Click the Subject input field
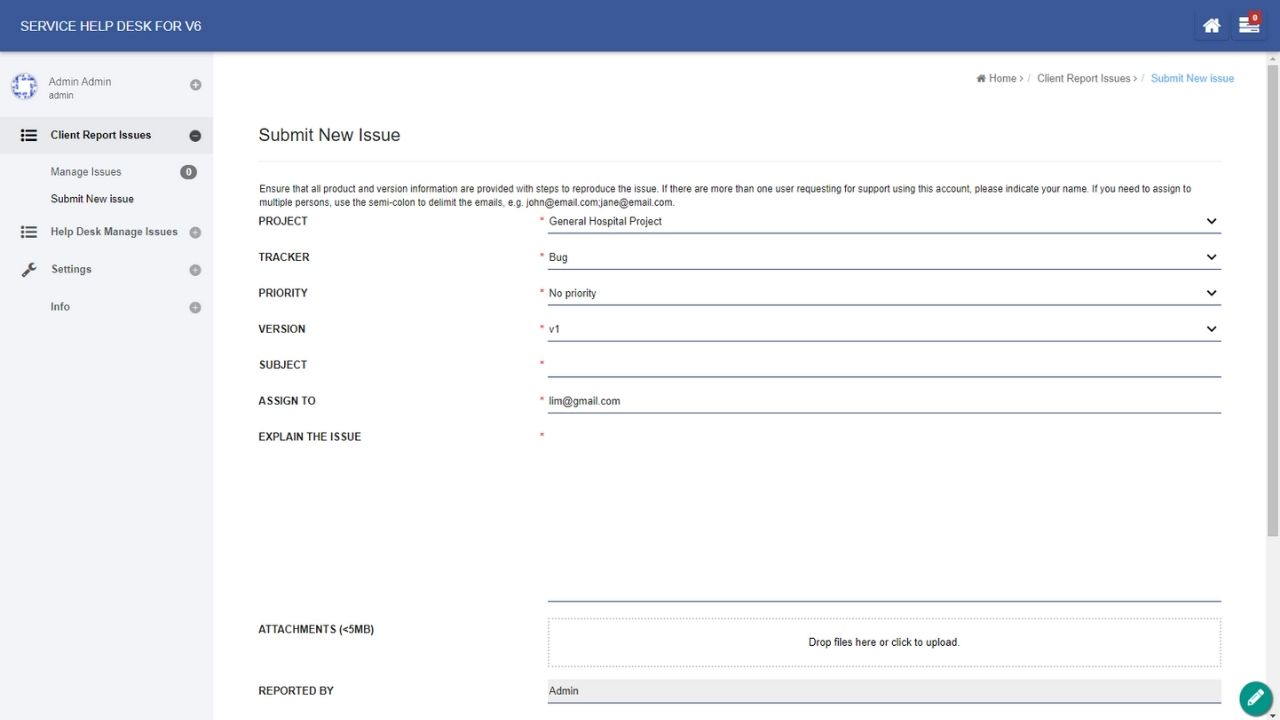The image size is (1280, 720). (884, 365)
